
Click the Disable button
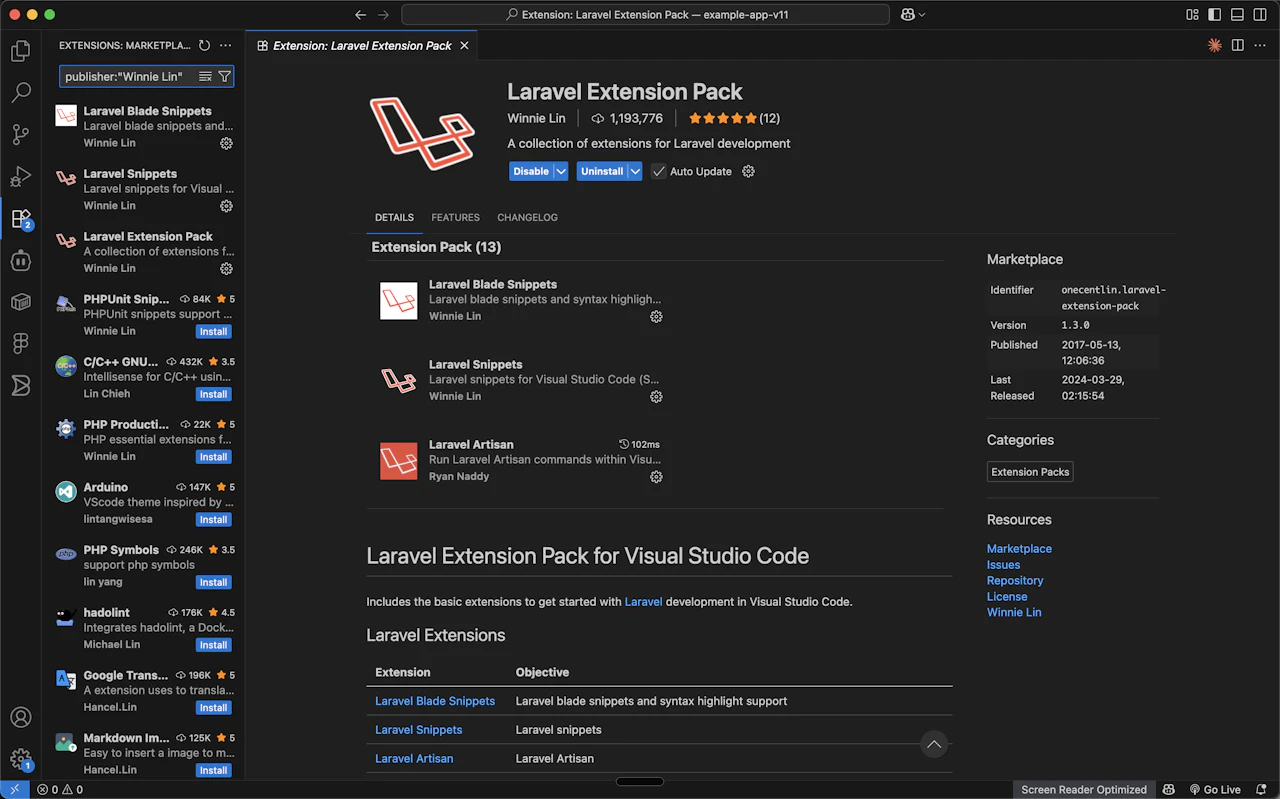point(531,172)
